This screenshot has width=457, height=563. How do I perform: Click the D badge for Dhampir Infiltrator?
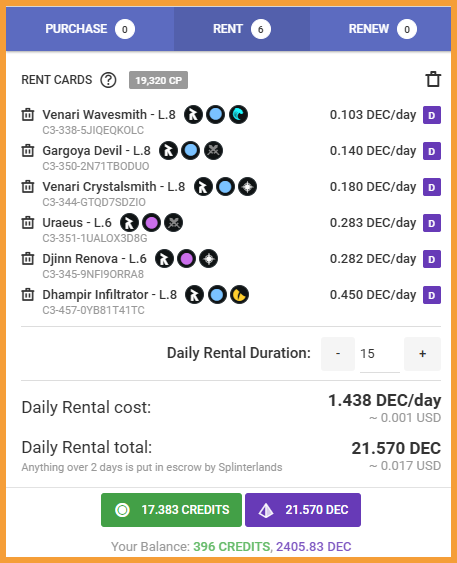(x=432, y=295)
